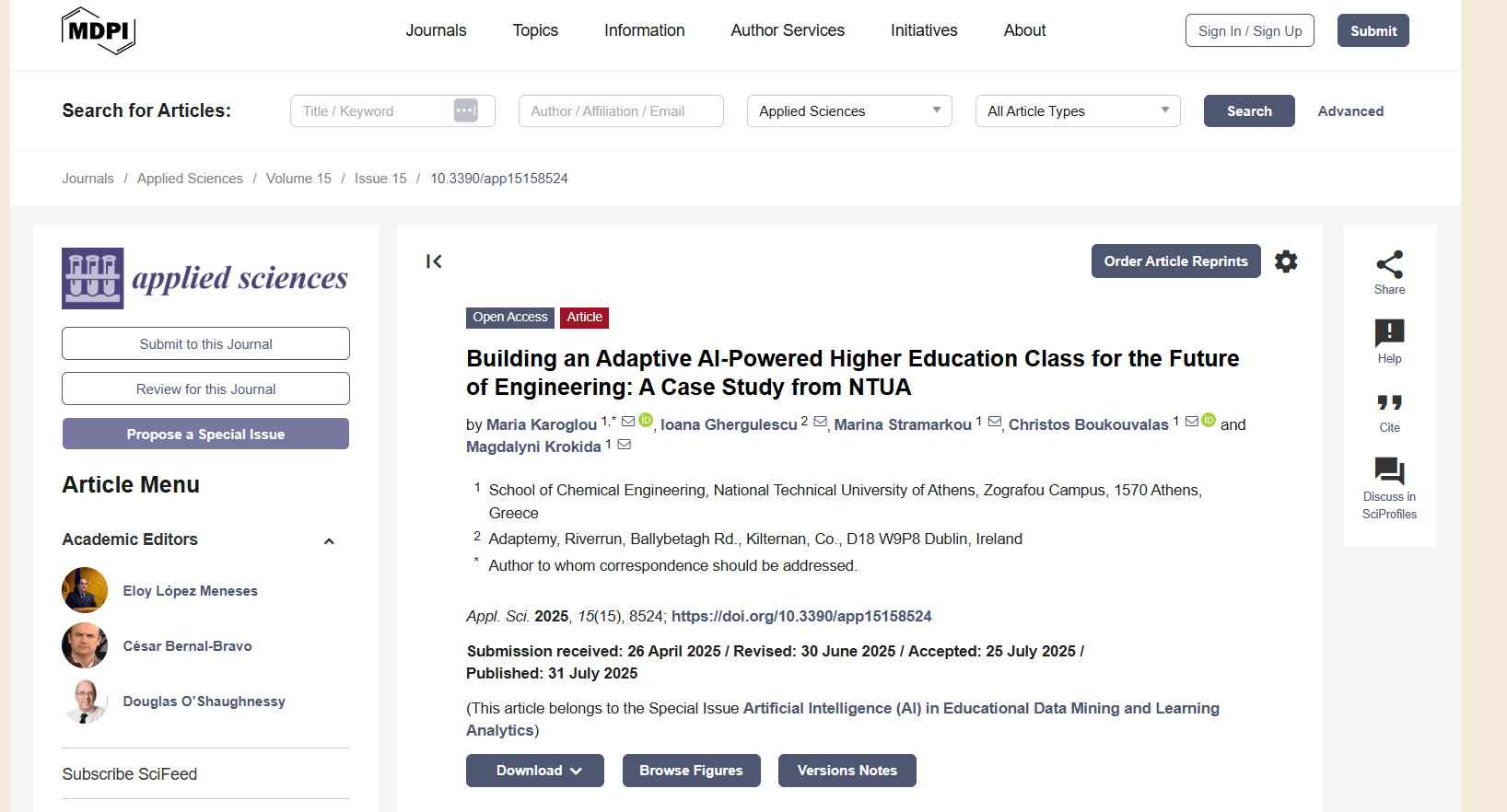Screen dimensions: 1507x812
Task: Click Ioana Ghergulescu's email envelope icon
Action: pyautogui.click(x=820, y=422)
